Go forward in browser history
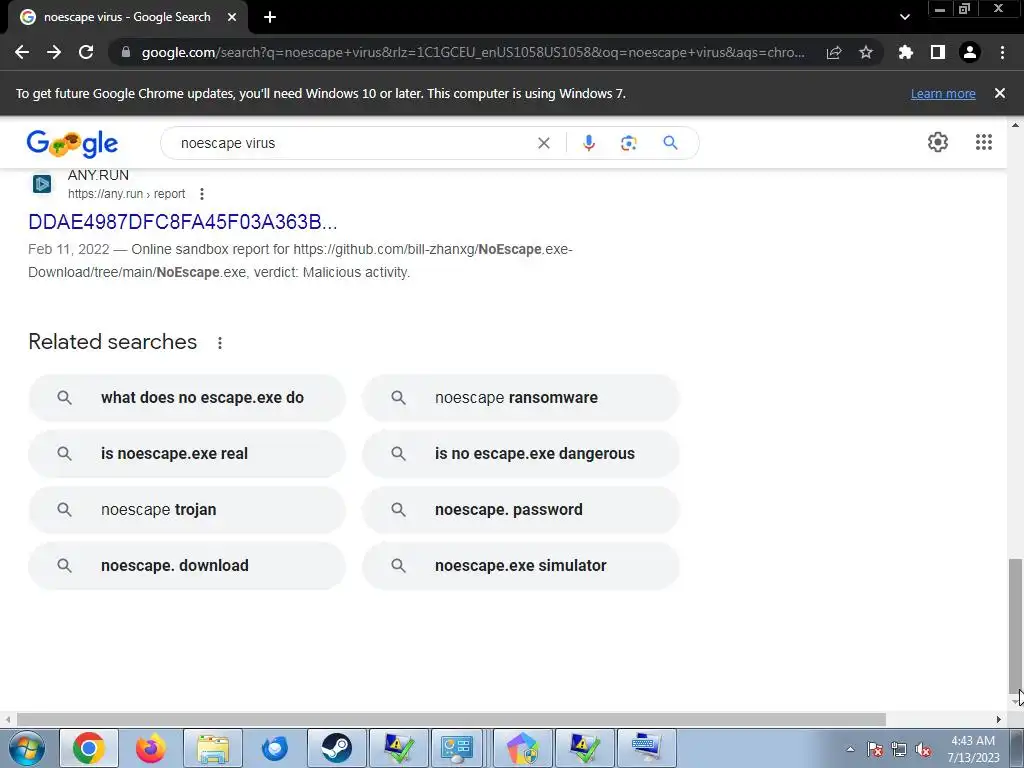Image resolution: width=1024 pixels, height=768 pixels. [54, 52]
